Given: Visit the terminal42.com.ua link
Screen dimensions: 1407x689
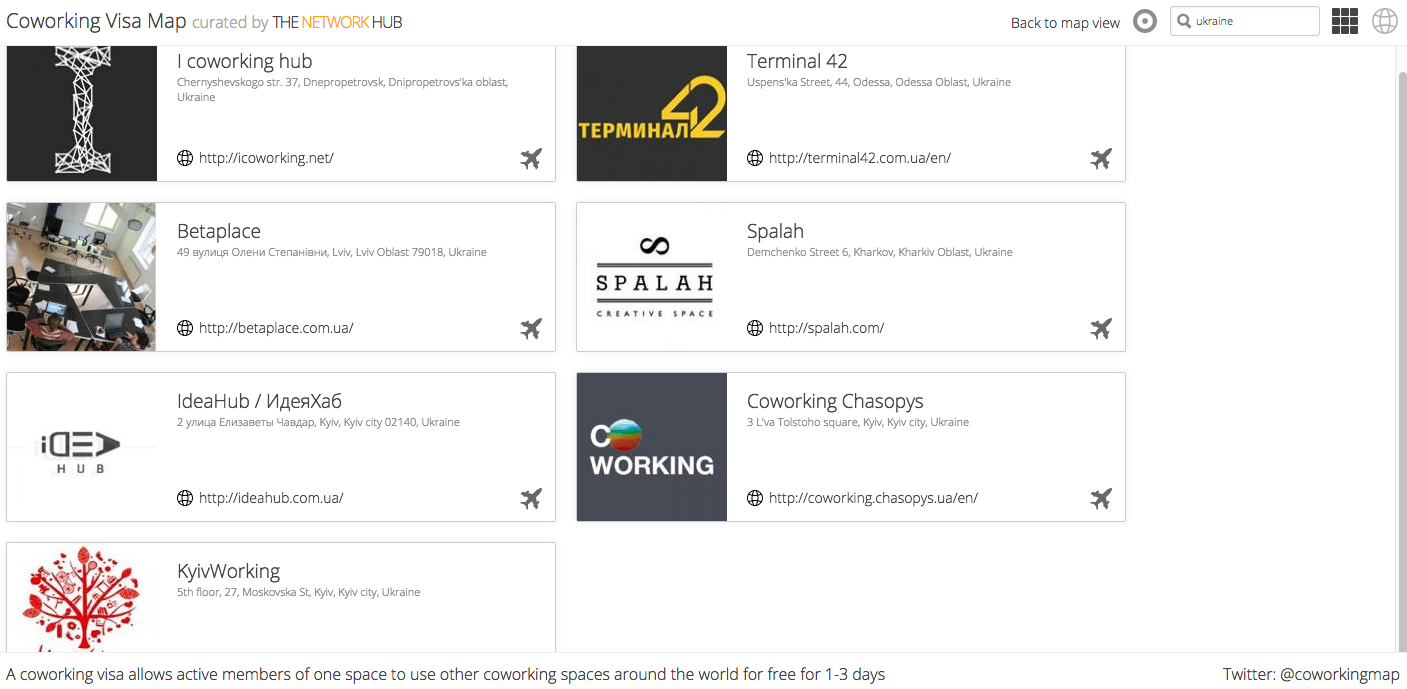Looking at the screenshot, I should [x=859, y=158].
